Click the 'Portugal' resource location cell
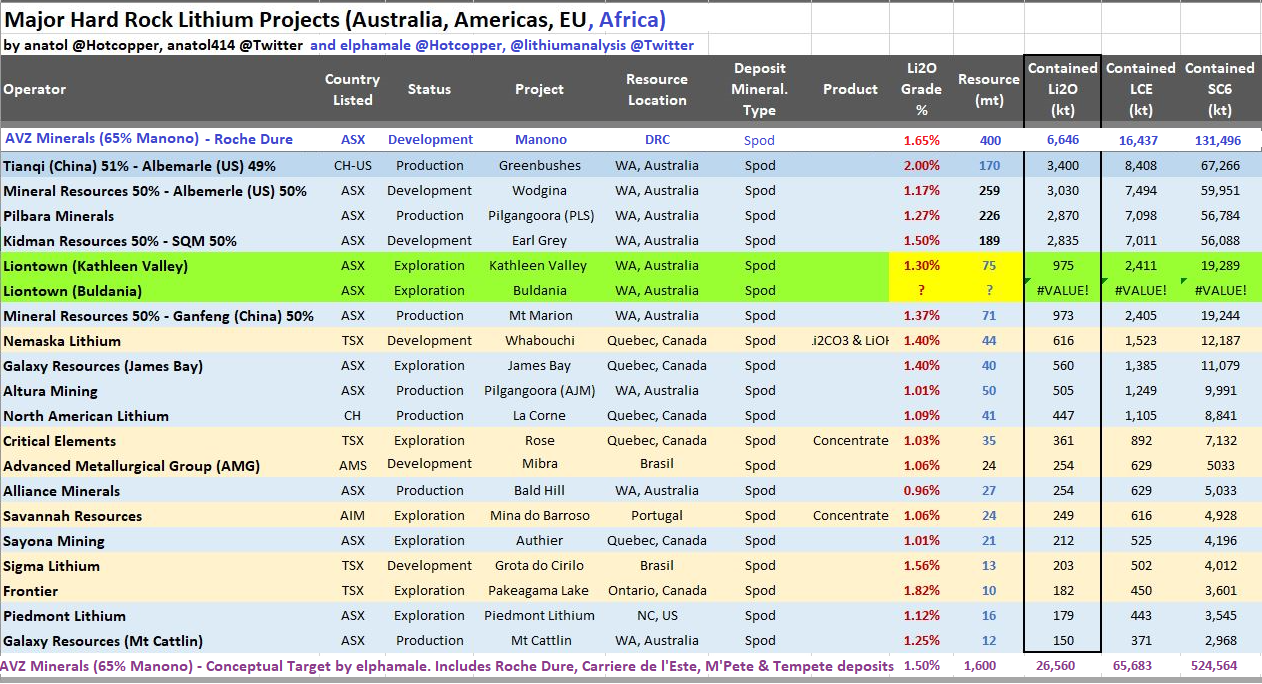 coord(657,515)
